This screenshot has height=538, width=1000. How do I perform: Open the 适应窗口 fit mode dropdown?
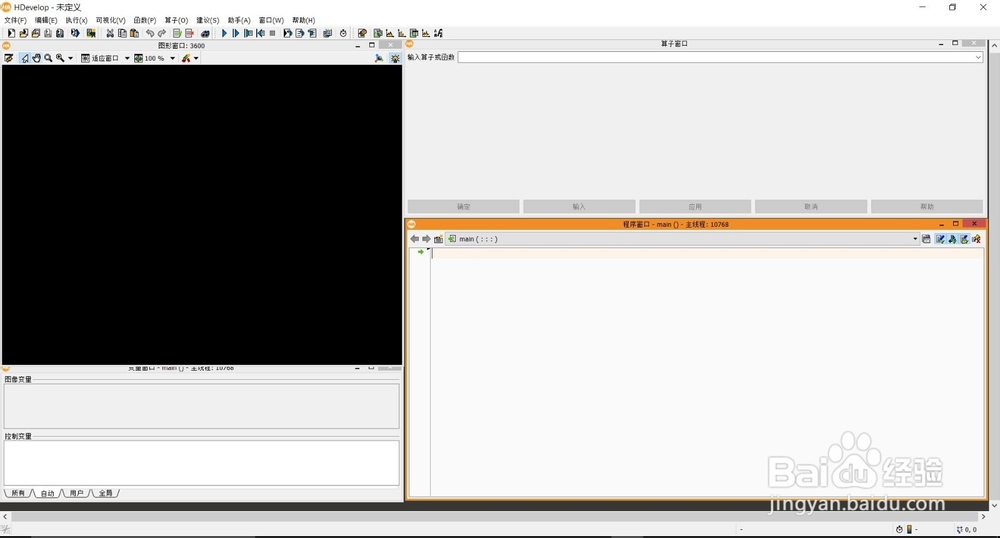[127, 58]
